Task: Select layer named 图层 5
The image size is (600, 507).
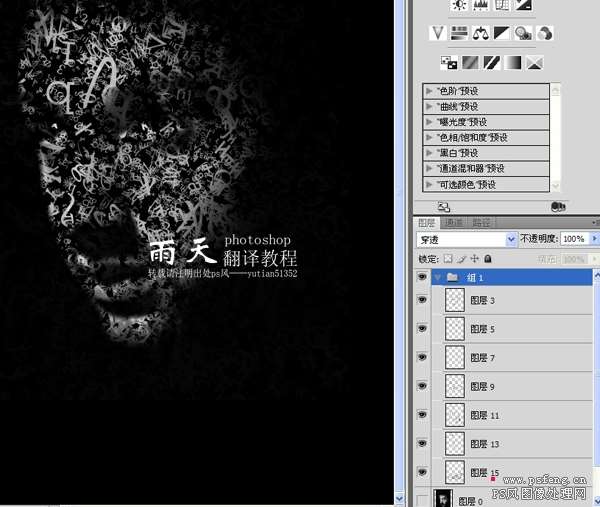Action: (482, 329)
